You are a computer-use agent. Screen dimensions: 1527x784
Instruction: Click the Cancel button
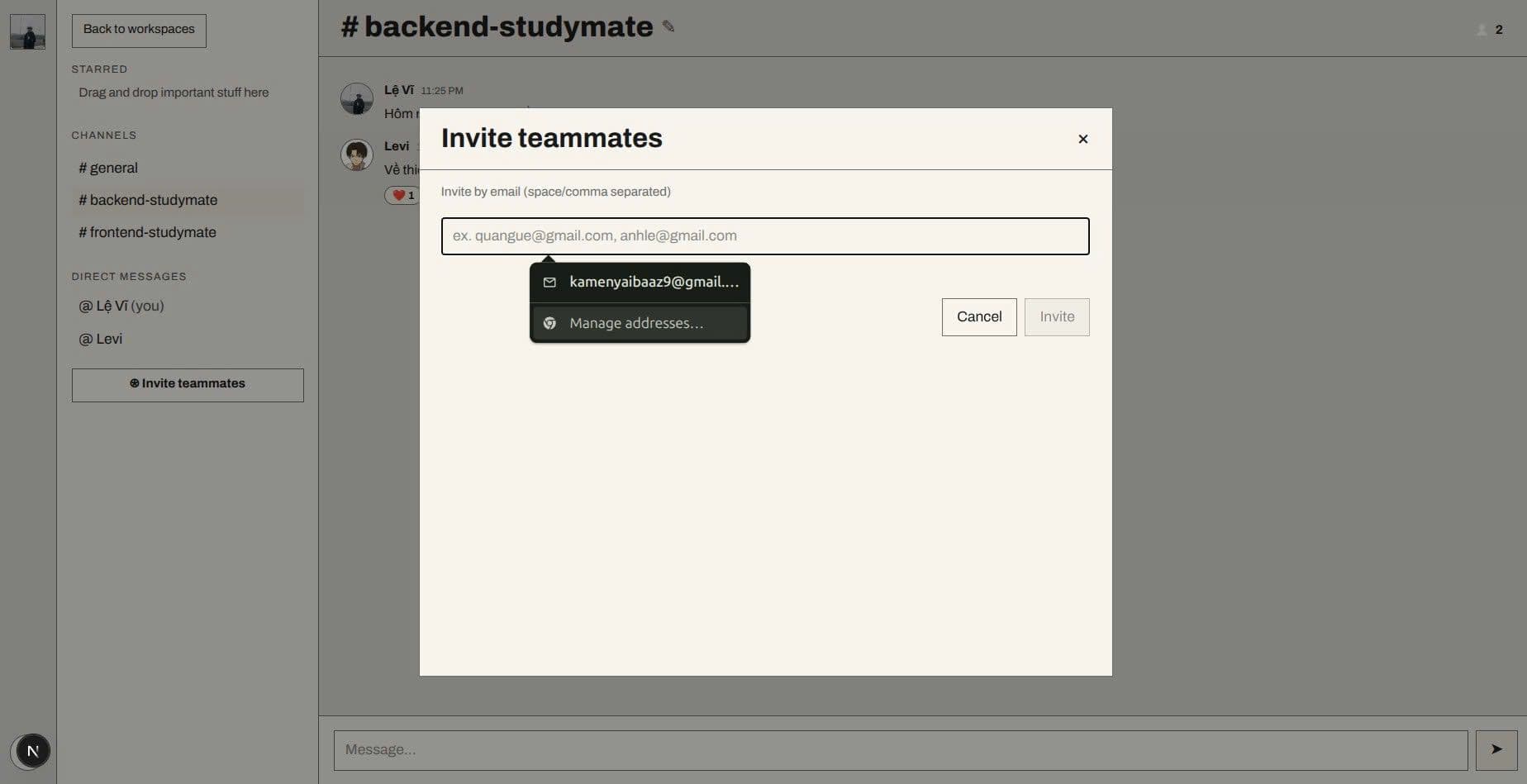tap(979, 317)
